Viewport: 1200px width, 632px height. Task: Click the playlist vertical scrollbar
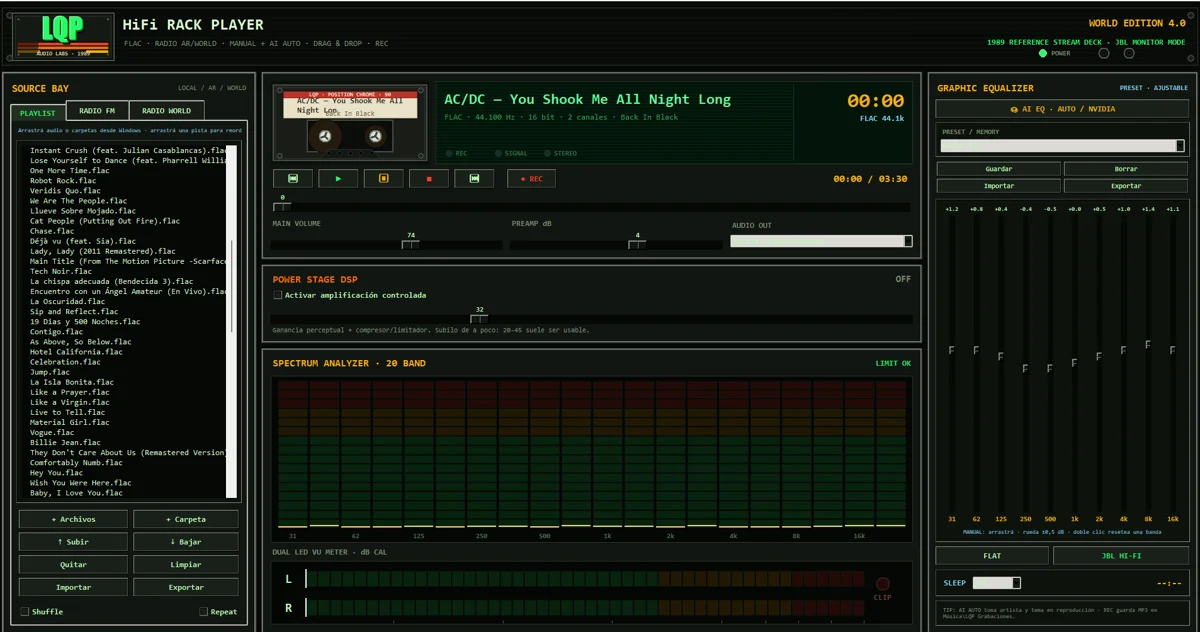(x=232, y=321)
